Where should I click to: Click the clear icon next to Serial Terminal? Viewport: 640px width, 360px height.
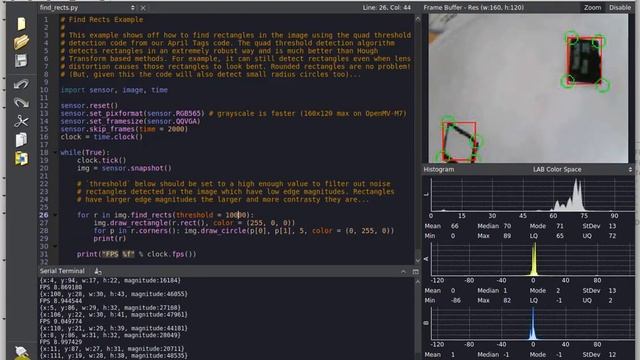click(98, 271)
